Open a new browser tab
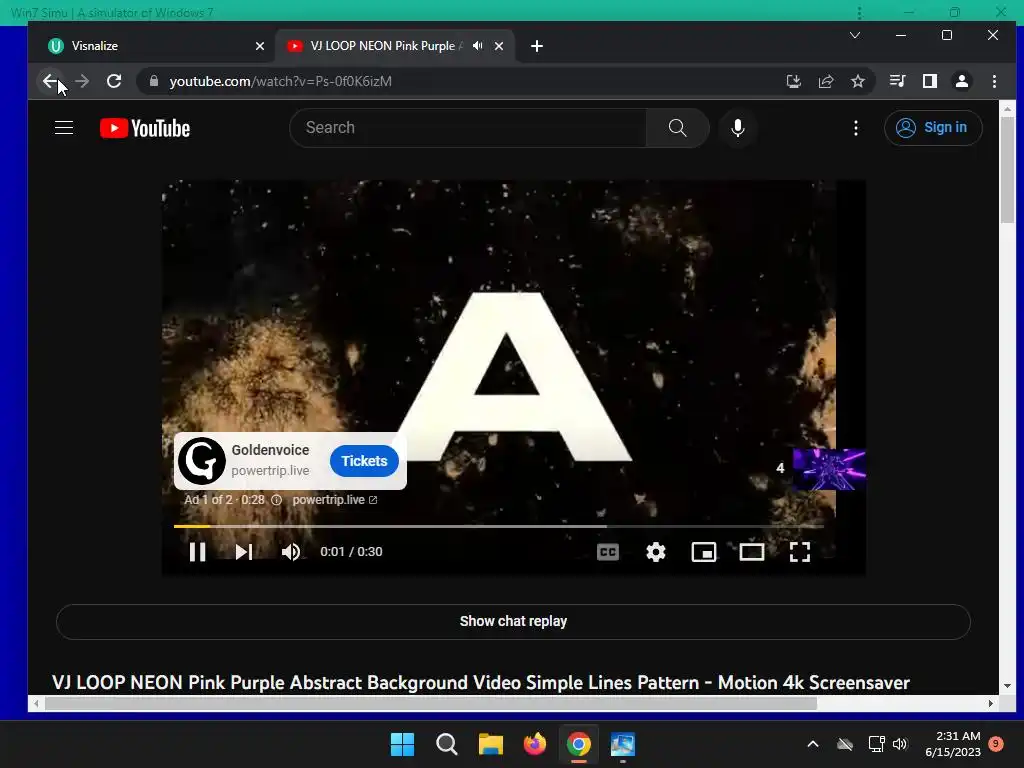This screenshot has height=768, width=1024. [537, 46]
